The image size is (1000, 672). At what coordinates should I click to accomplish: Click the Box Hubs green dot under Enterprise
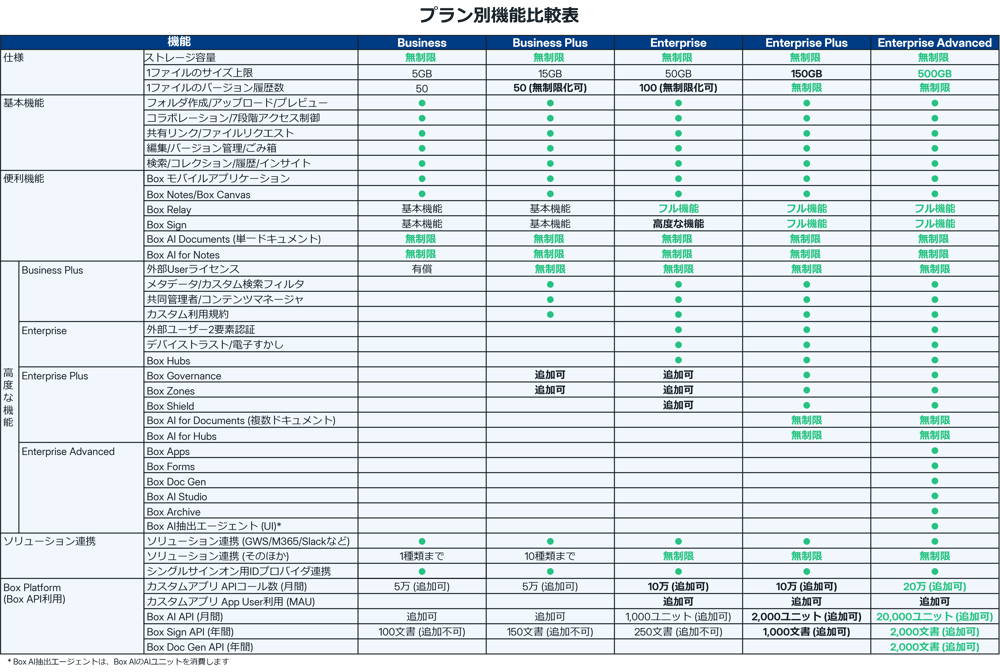[x=678, y=360]
